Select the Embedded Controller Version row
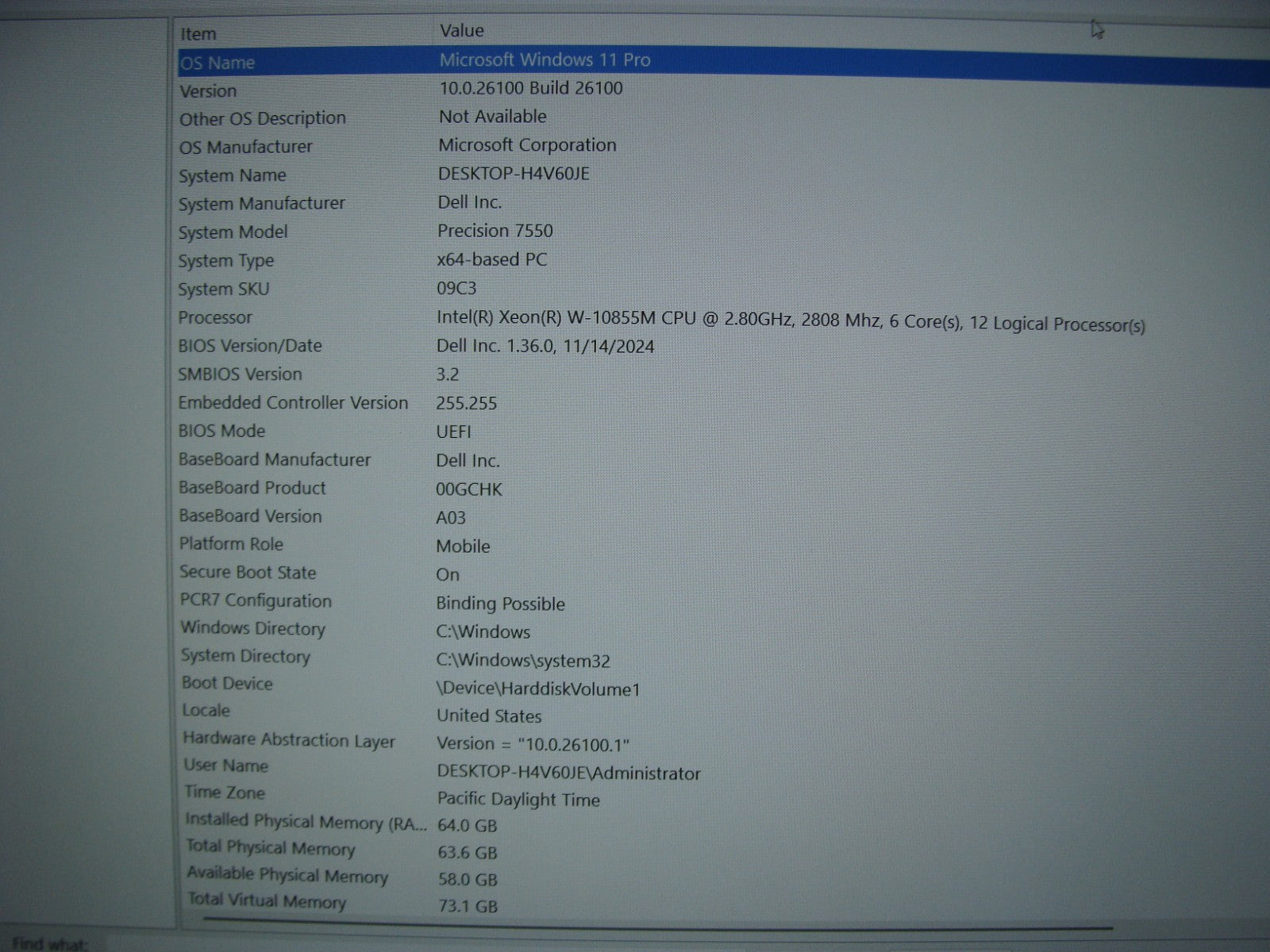Image resolution: width=1270 pixels, height=952 pixels. coord(292,403)
